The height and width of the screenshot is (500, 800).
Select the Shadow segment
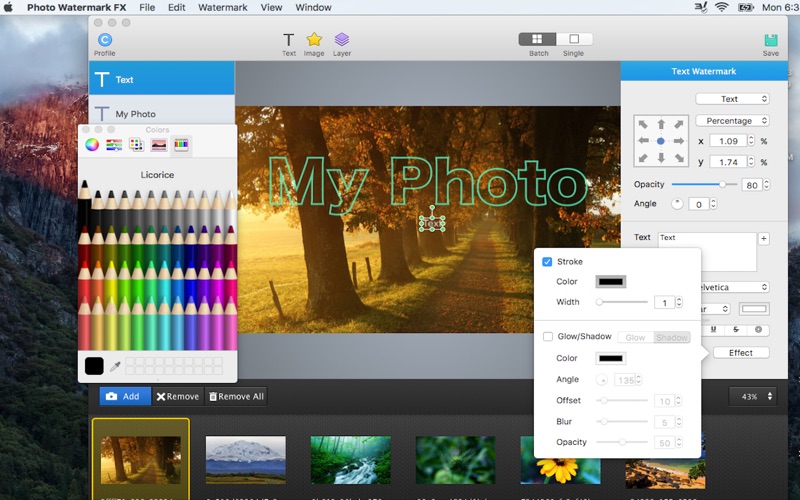click(672, 337)
